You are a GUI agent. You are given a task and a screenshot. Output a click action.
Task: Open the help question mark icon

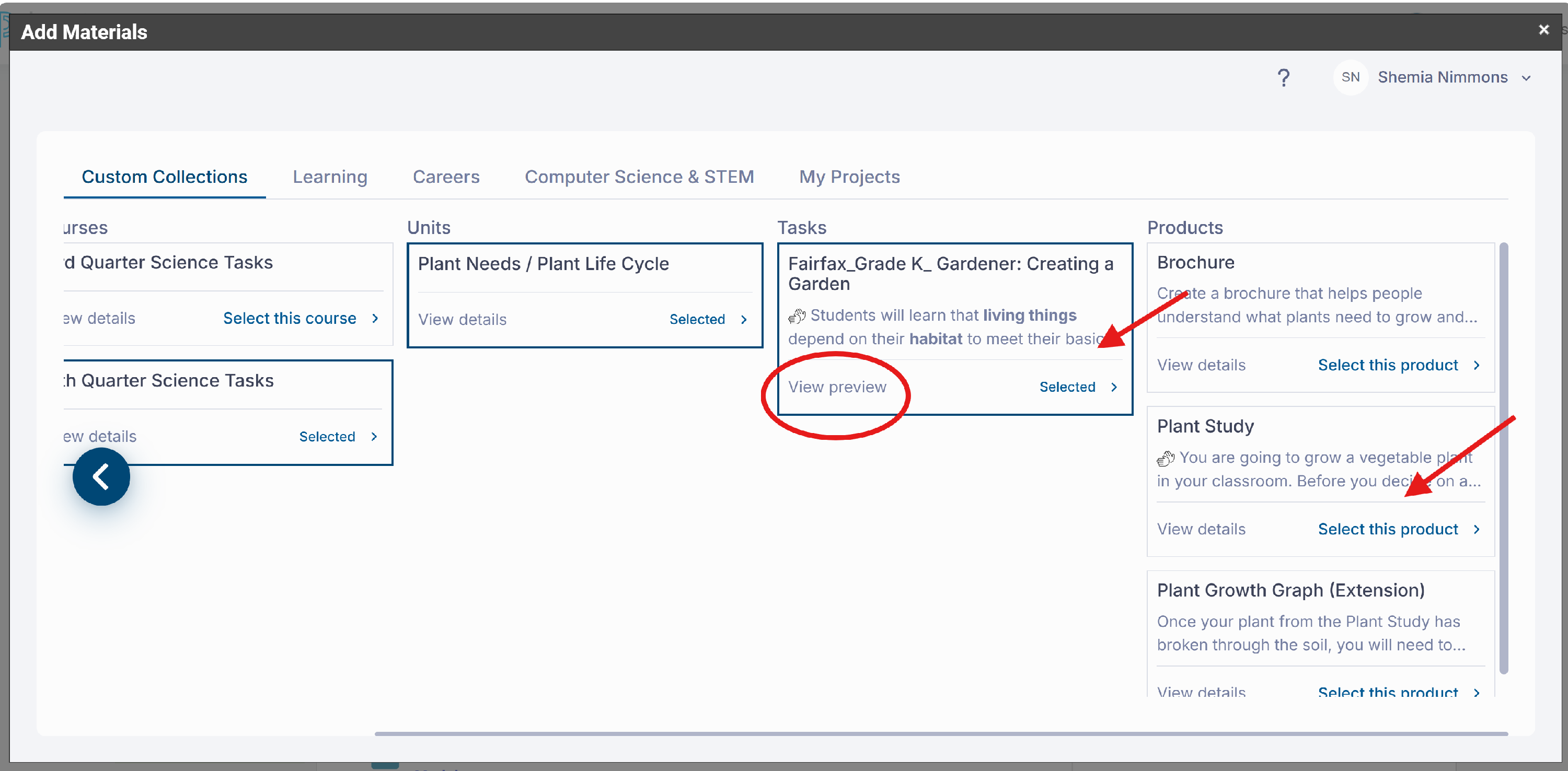tap(1283, 77)
